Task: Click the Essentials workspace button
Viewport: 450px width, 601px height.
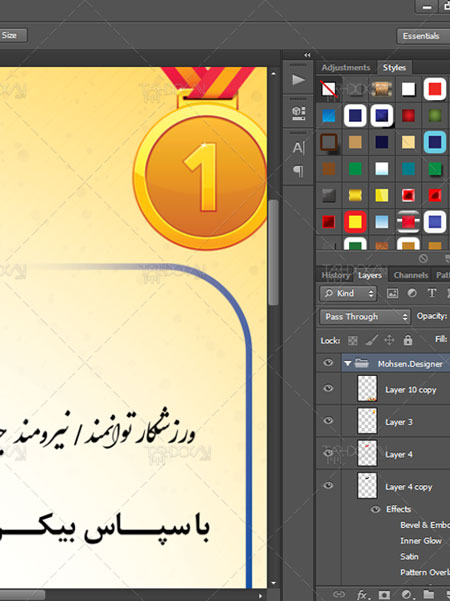Action: tap(423, 36)
